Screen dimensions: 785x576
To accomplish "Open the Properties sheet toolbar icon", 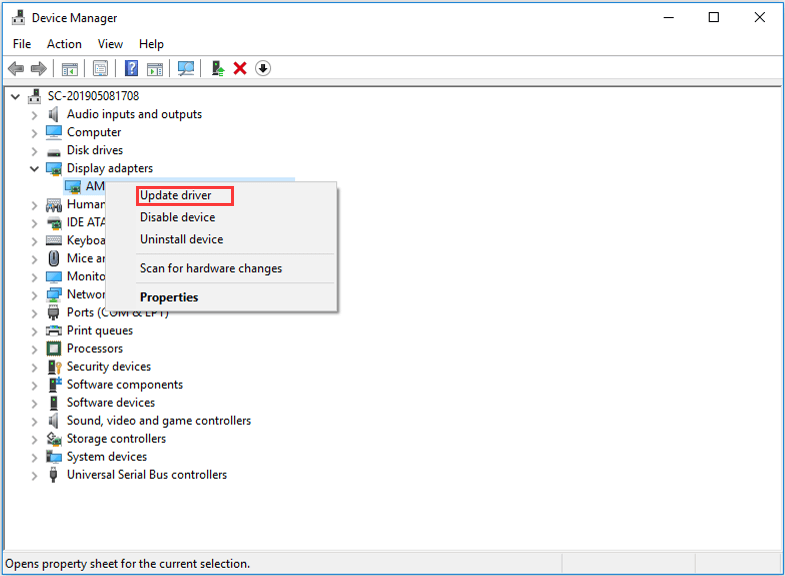I will point(100,68).
